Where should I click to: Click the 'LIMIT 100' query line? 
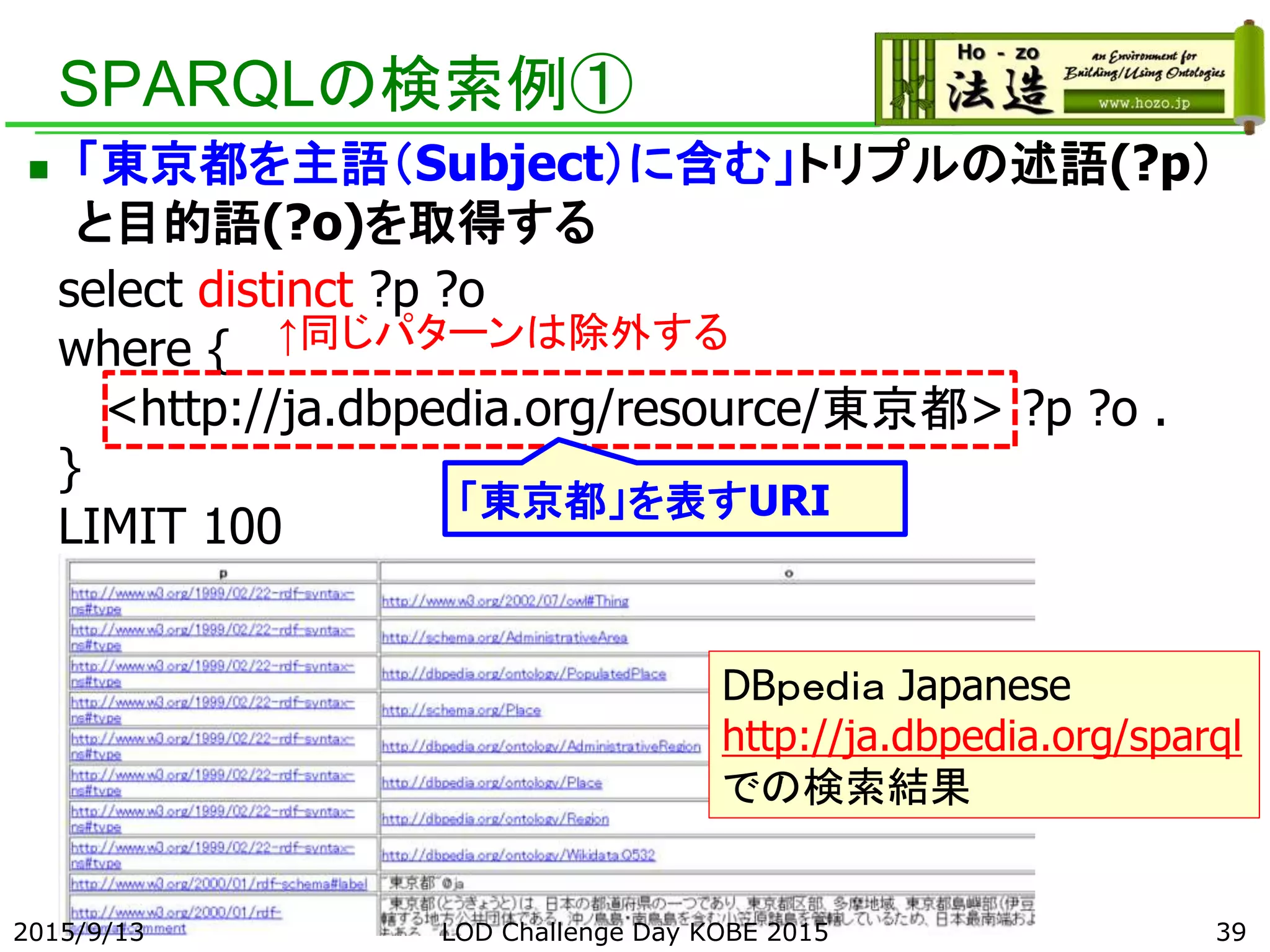tap(170, 526)
